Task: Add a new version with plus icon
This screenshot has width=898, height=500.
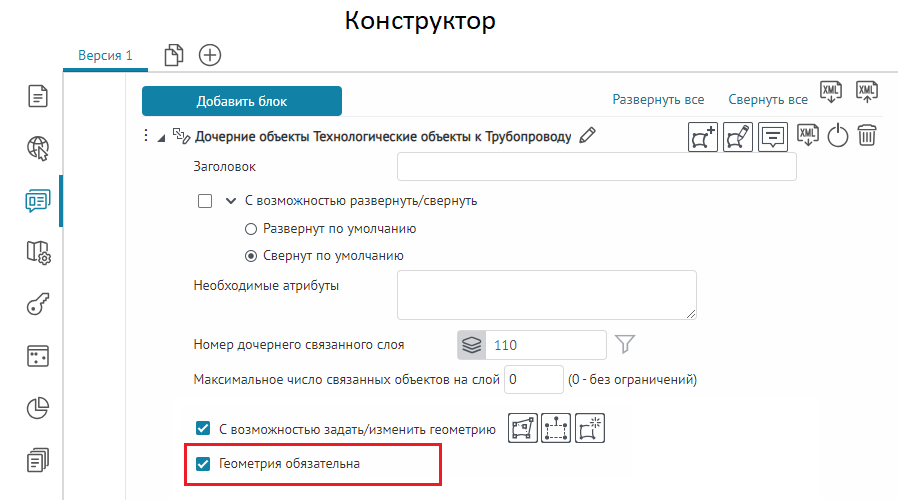Action: pyautogui.click(x=210, y=55)
